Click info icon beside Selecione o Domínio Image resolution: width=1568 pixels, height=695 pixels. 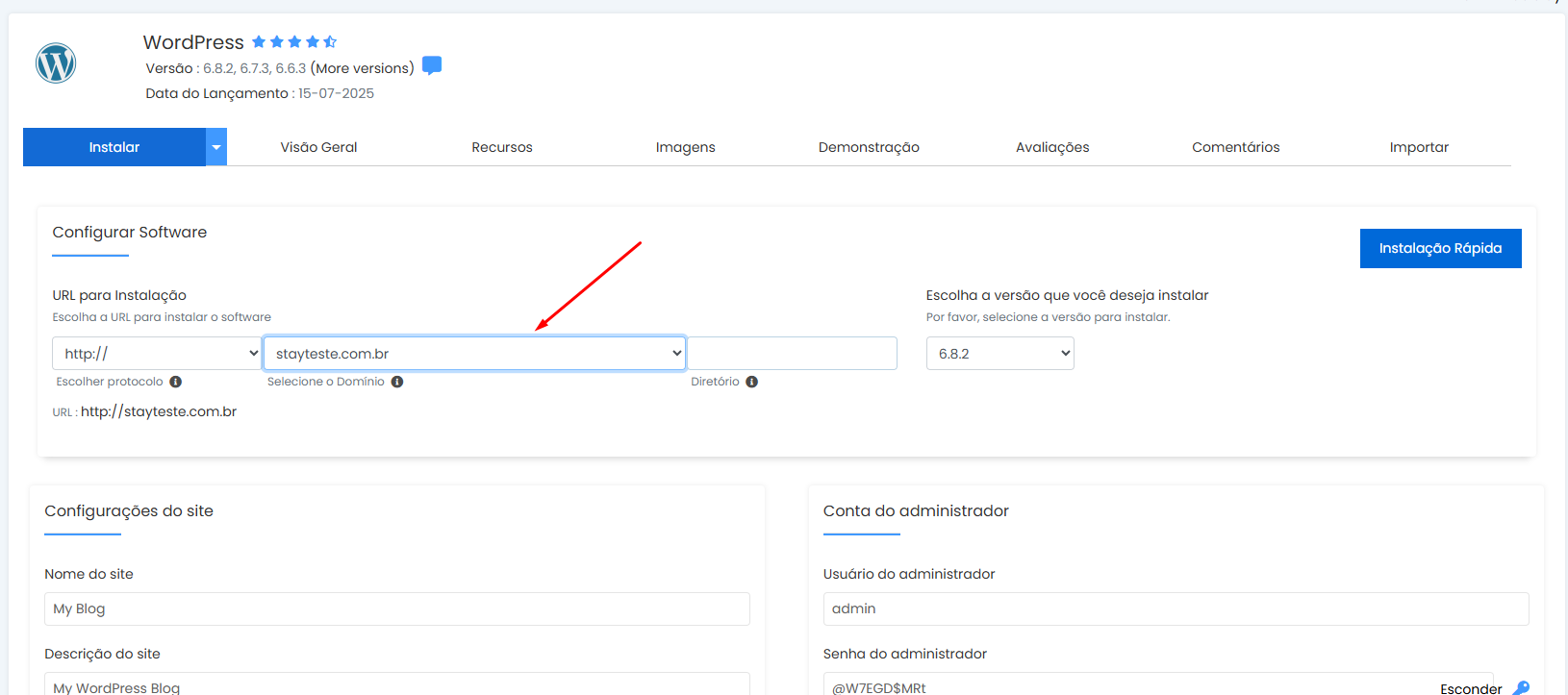(x=397, y=382)
